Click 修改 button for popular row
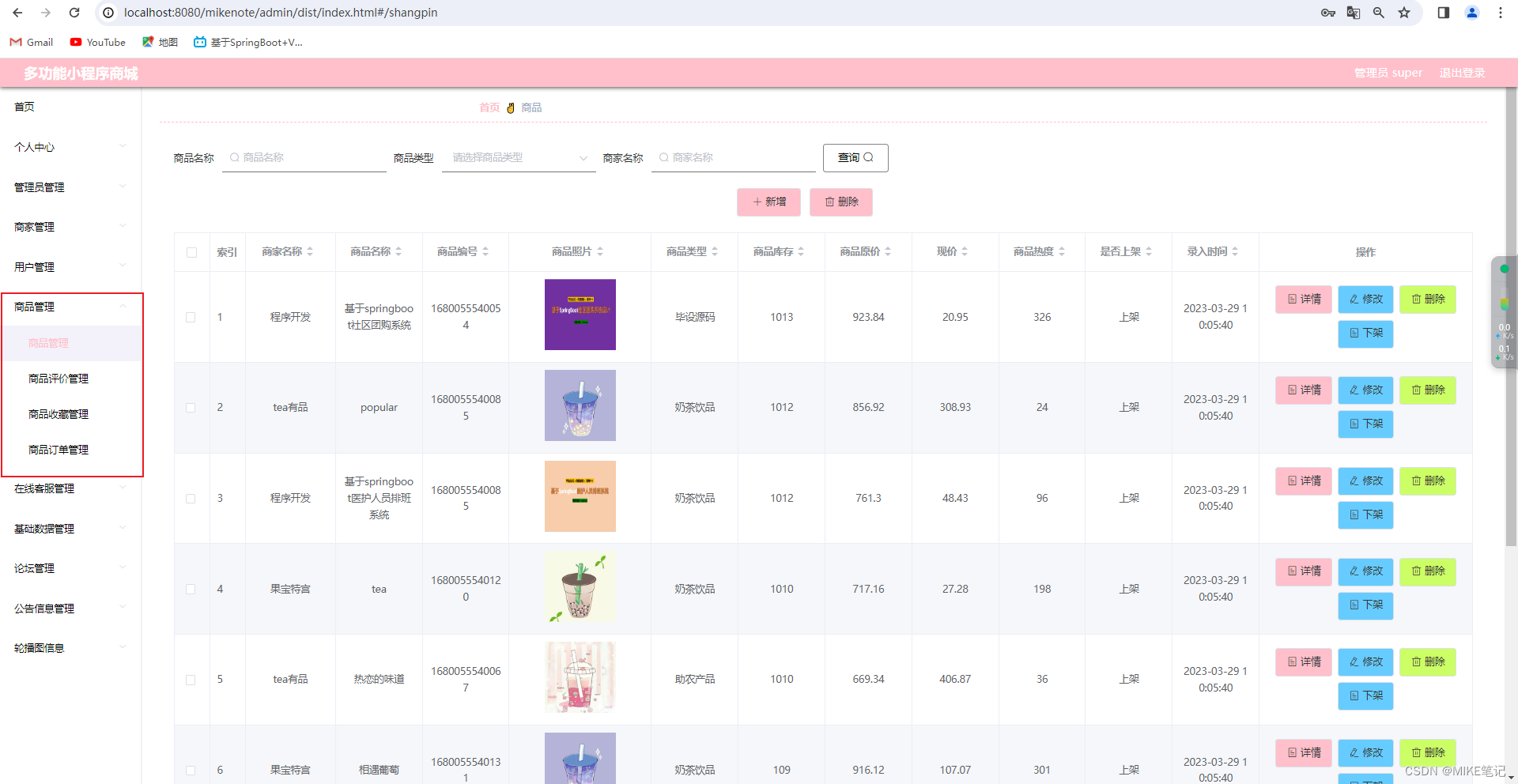The width and height of the screenshot is (1518, 784). coord(1366,390)
